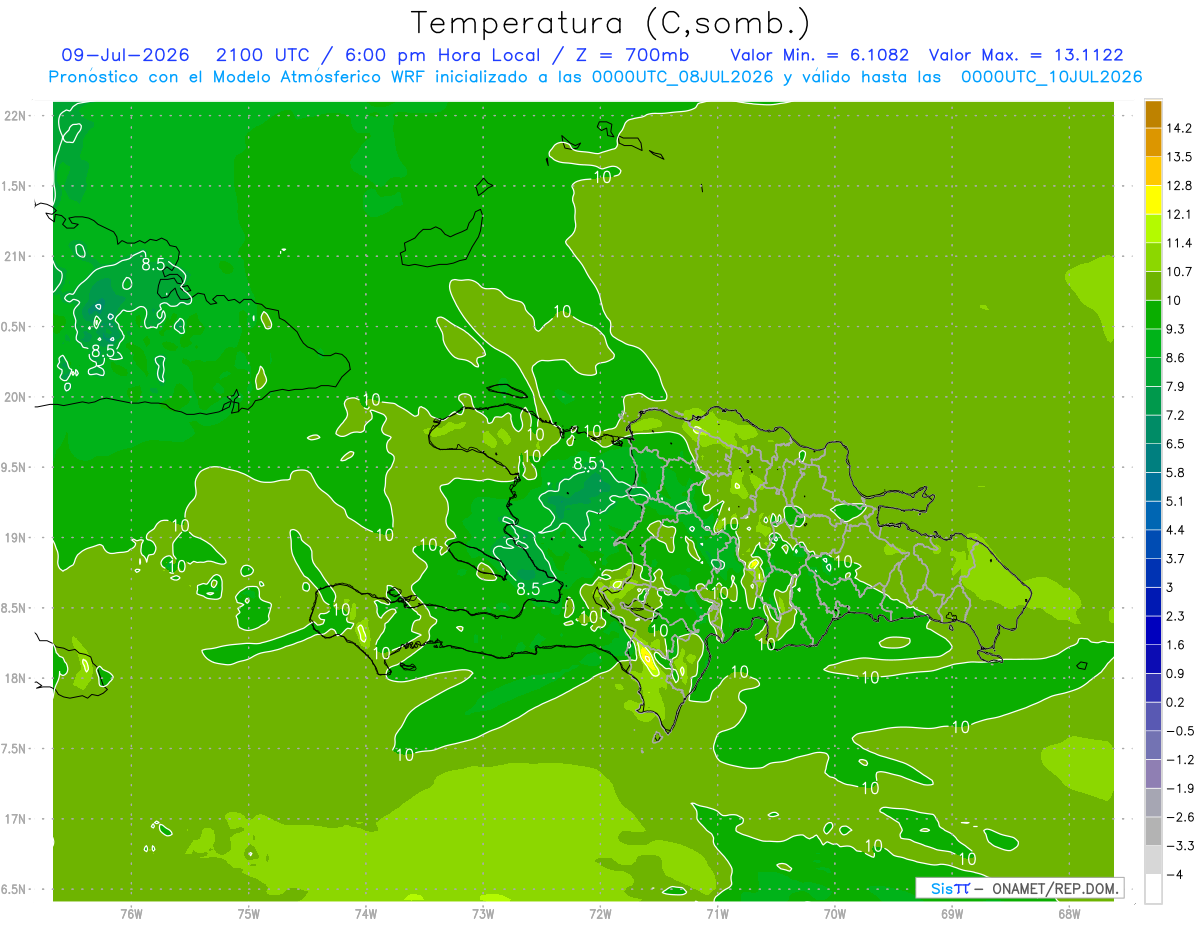Pick the green swatch between 9.3 and 10
1200x927 pixels.
(x=1153, y=315)
